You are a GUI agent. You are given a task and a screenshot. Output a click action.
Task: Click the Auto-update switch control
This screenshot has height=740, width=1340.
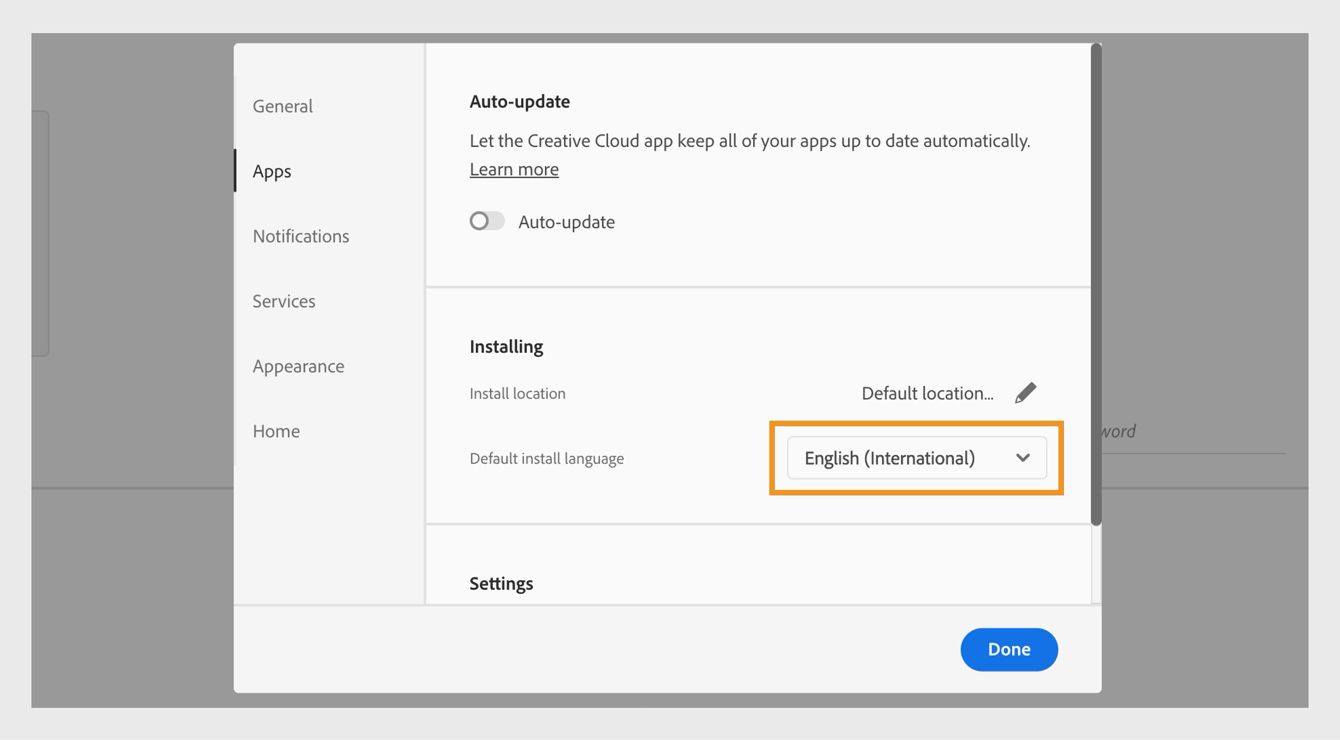[x=487, y=220]
